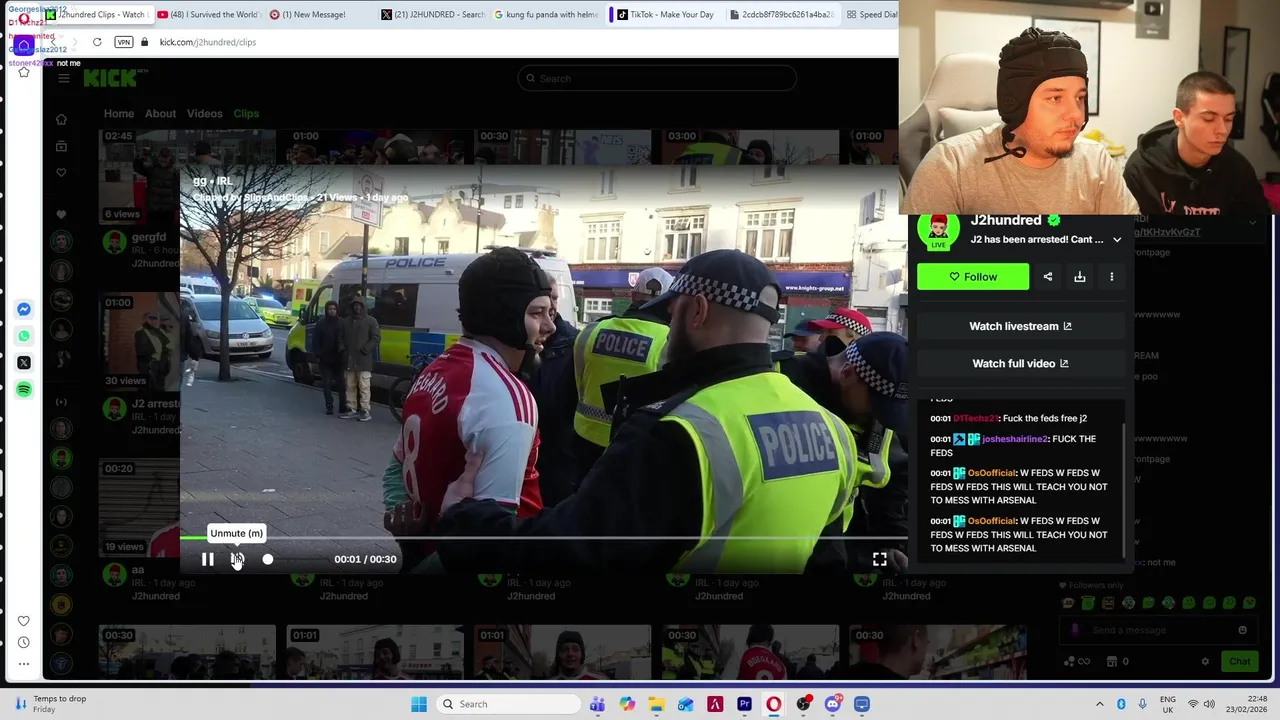Open Opera sidebar bookmarks heart icon

(x=24, y=621)
